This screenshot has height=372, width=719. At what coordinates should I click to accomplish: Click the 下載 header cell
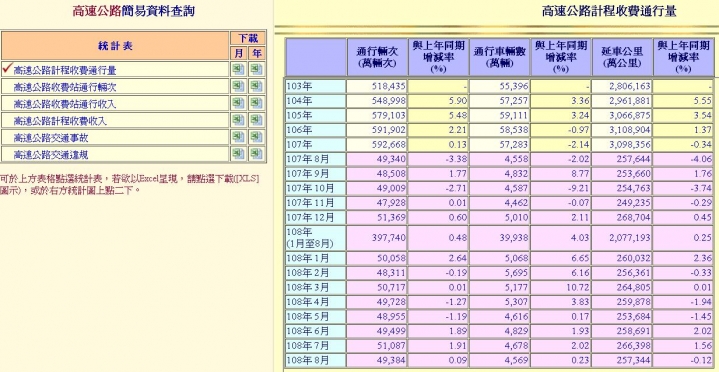[248, 38]
